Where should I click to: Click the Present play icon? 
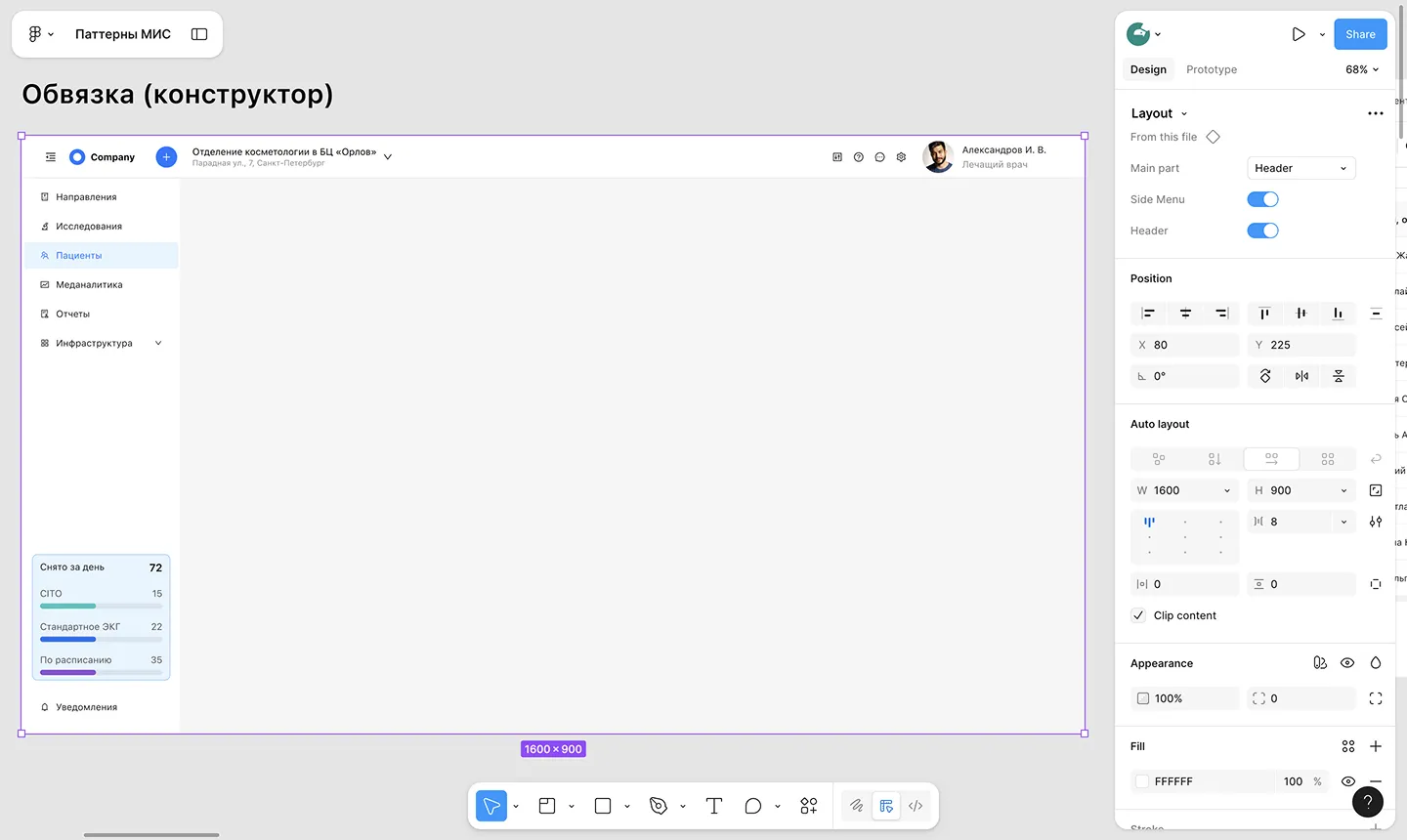(1299, 34)
